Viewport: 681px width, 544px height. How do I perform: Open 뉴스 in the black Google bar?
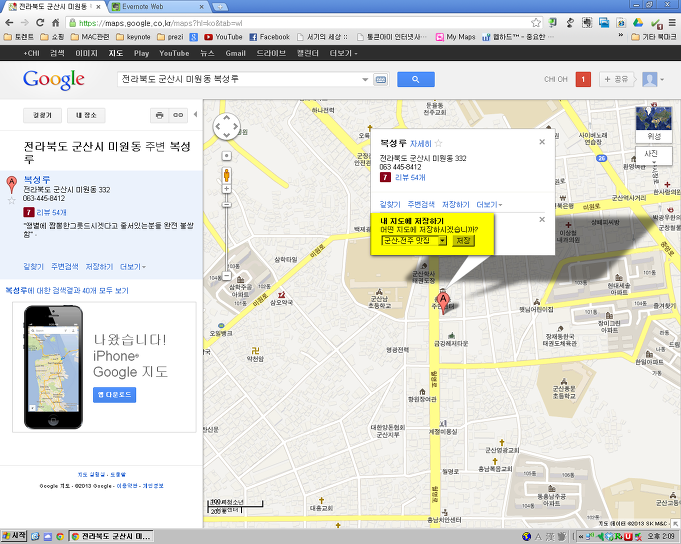coord(207,53)
